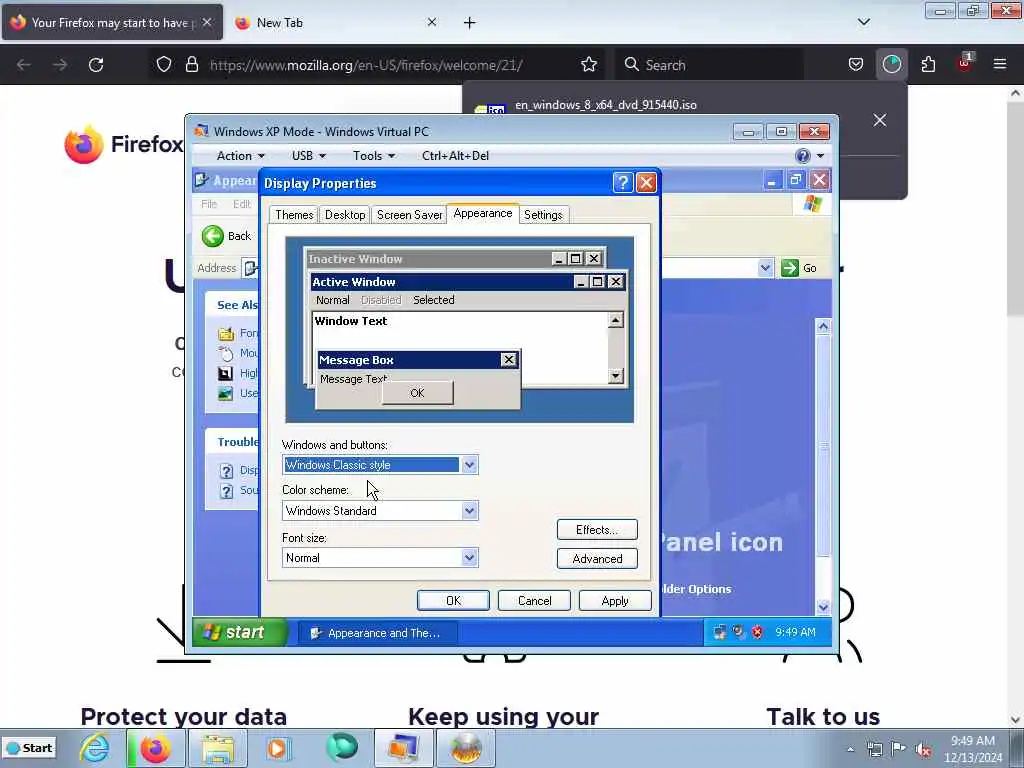Image resolution: width=1024 pixels, height=768 pixels.
Task: Expand the XP address bar dropdown
Action: click(765, 268)
